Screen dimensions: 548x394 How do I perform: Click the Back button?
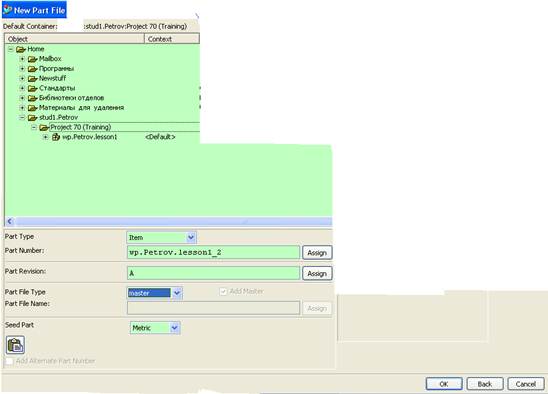485,384
